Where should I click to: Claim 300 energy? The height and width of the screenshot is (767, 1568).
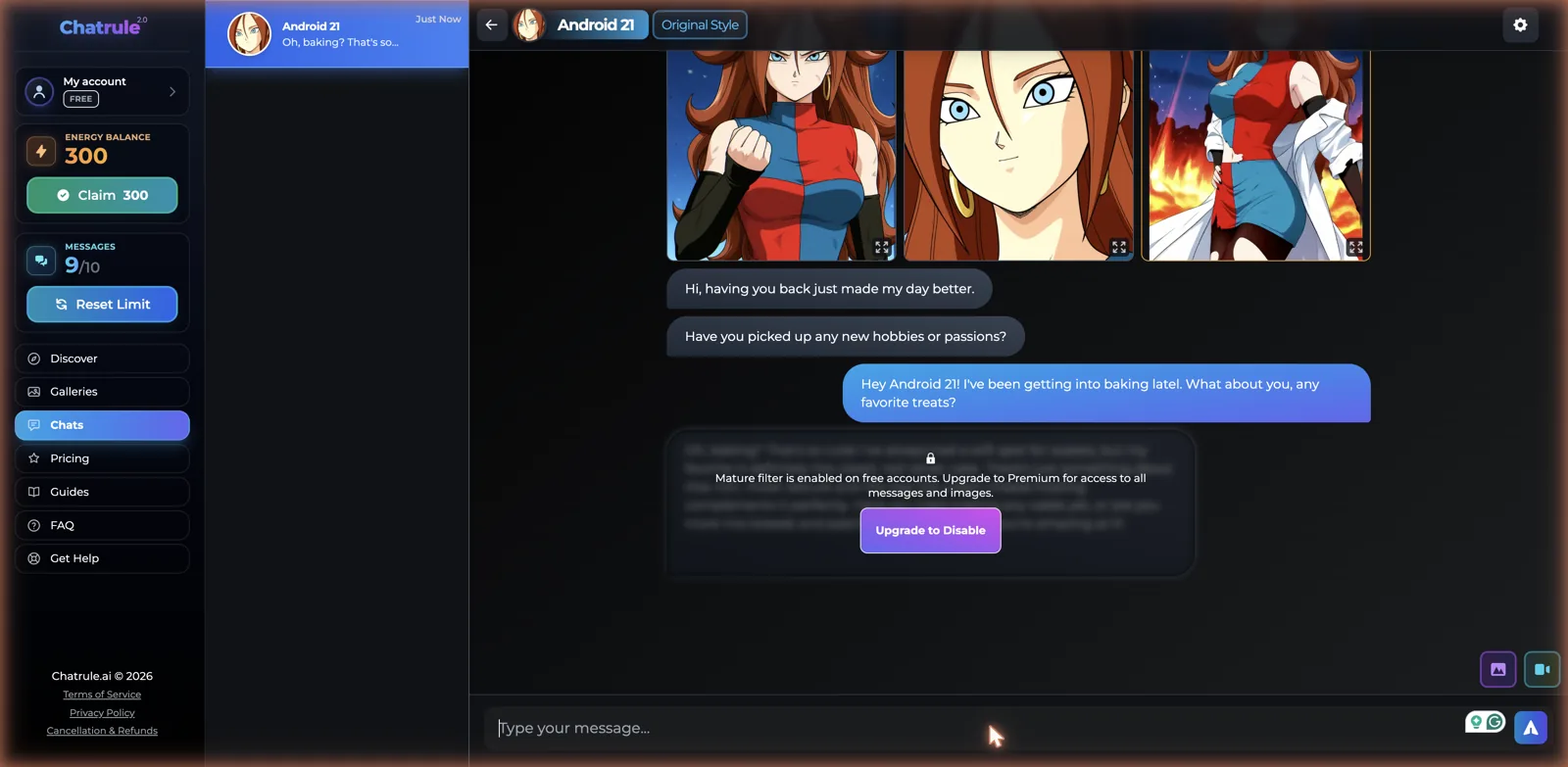tap(102, 195)
